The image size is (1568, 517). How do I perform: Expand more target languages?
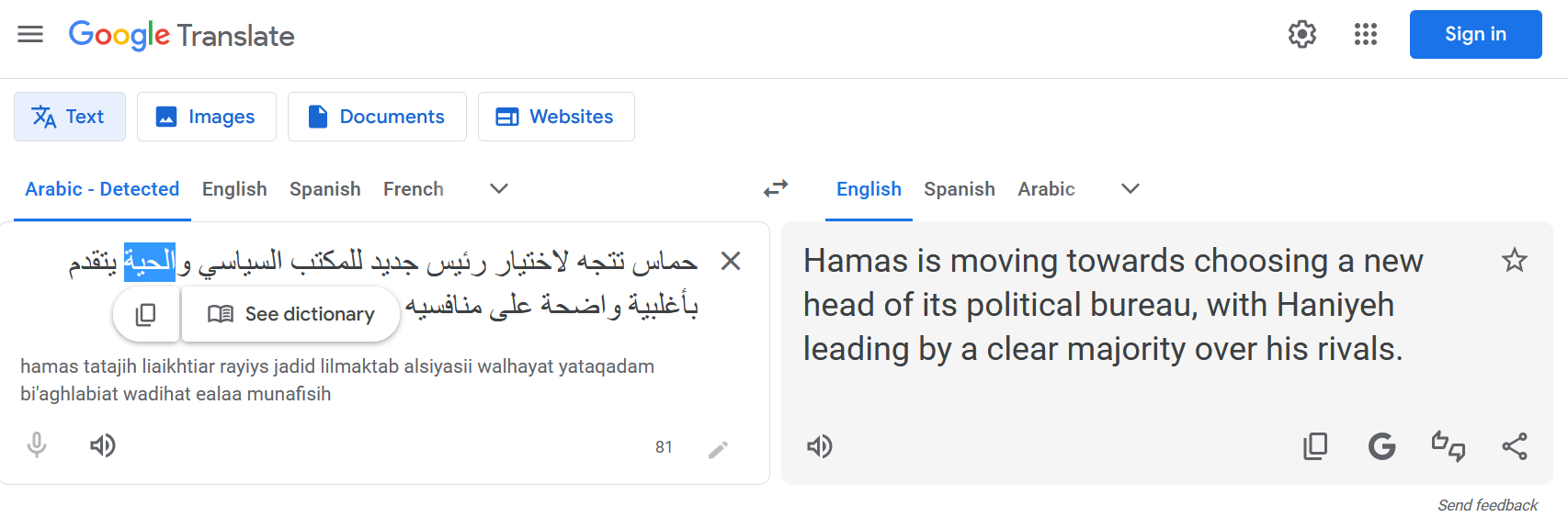(1131, 189)
